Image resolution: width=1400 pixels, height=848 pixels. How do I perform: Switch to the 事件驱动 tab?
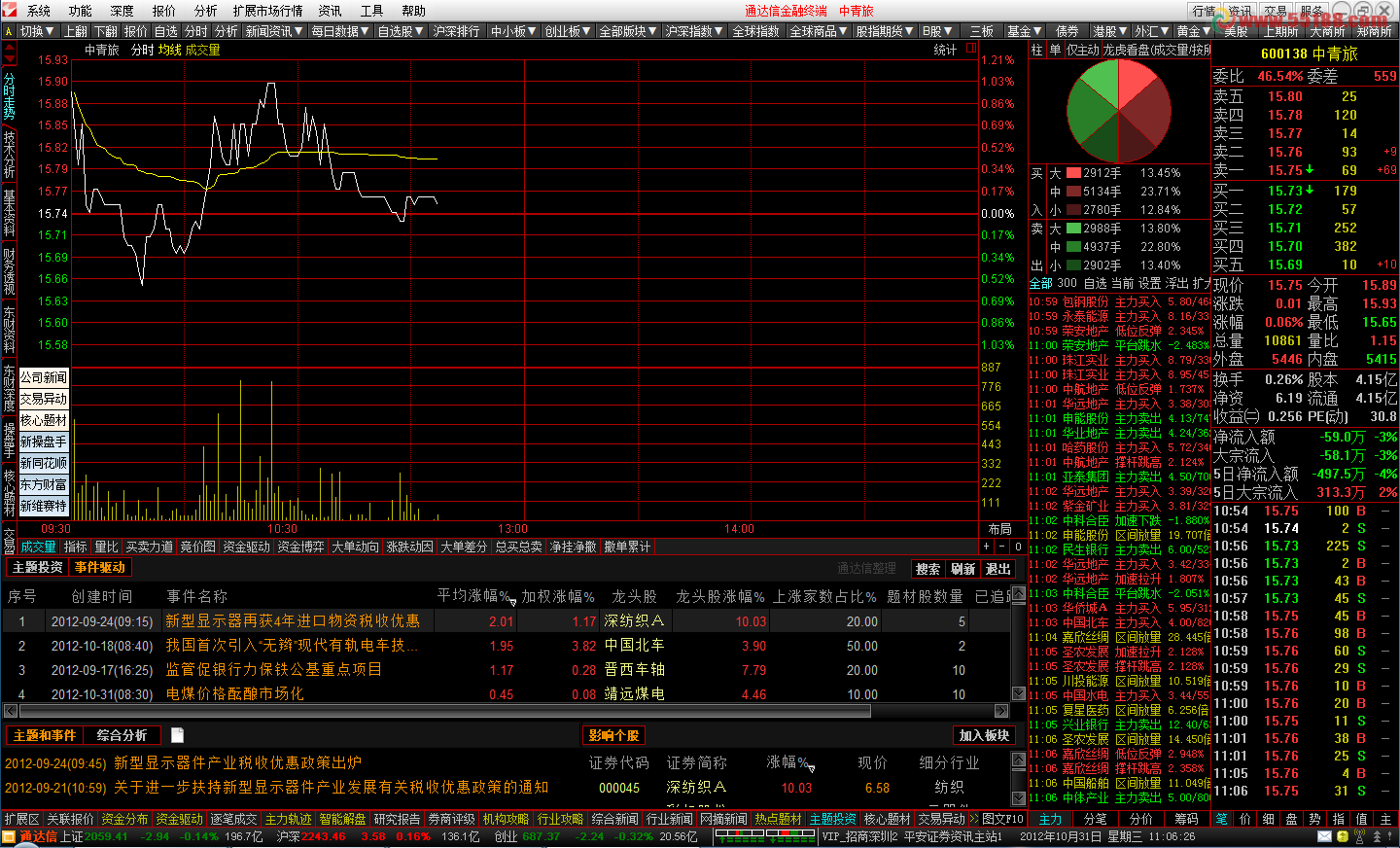tap(99, 567)
